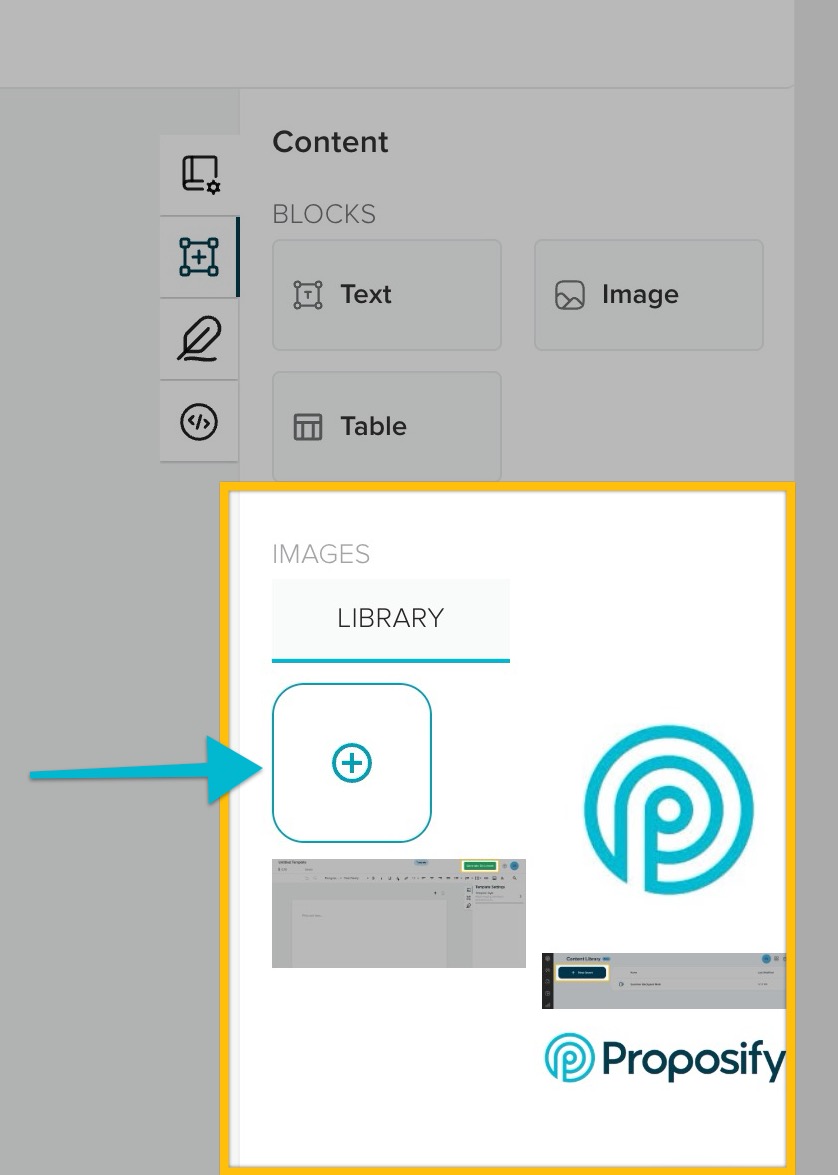Switch to the LIBRARY tab
This screenshot has width=838, height=1175.
(391, 620)
